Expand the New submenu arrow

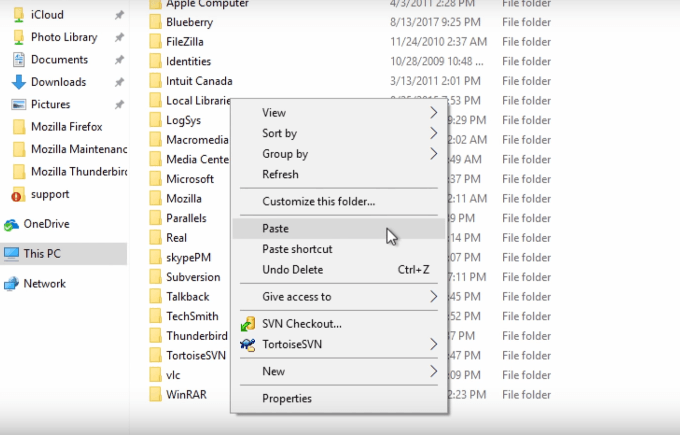tap(433, 371)
